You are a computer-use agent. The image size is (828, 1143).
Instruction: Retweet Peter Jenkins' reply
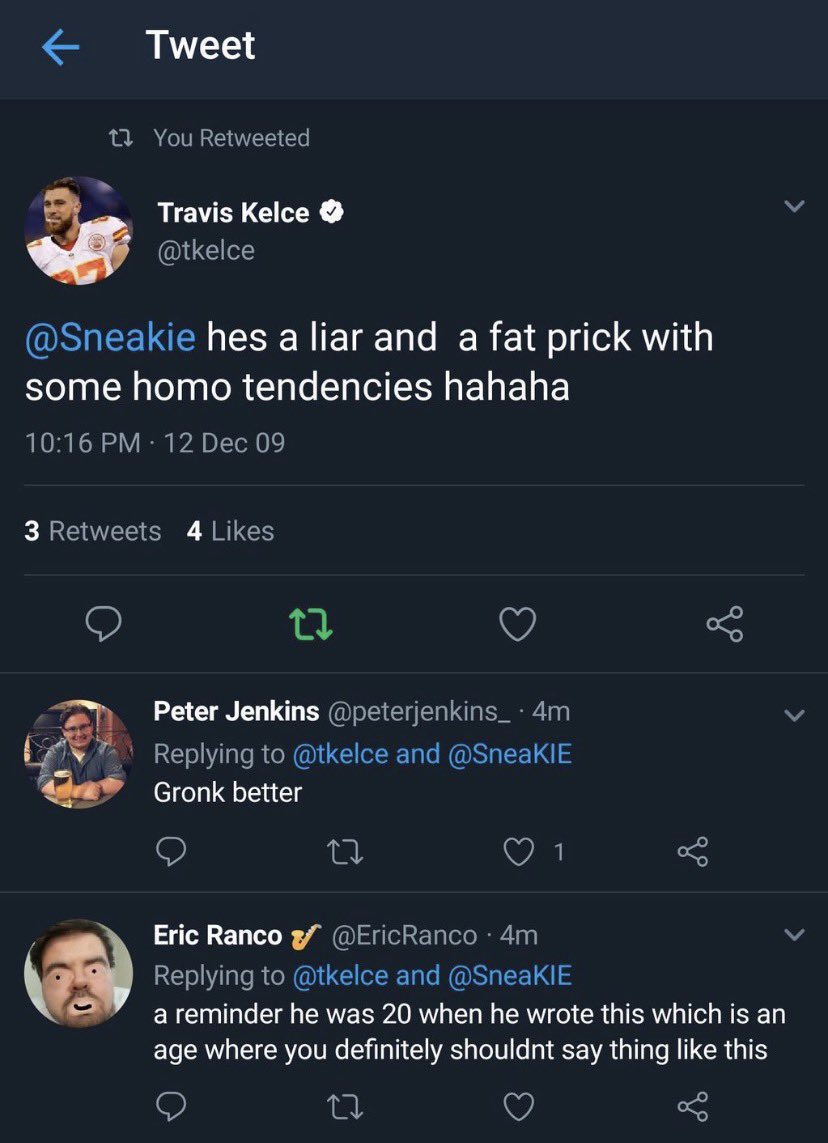coord(345,851)
